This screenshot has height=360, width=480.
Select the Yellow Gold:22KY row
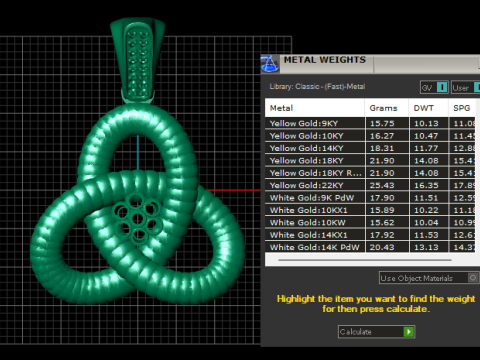[x=370, y=185]
